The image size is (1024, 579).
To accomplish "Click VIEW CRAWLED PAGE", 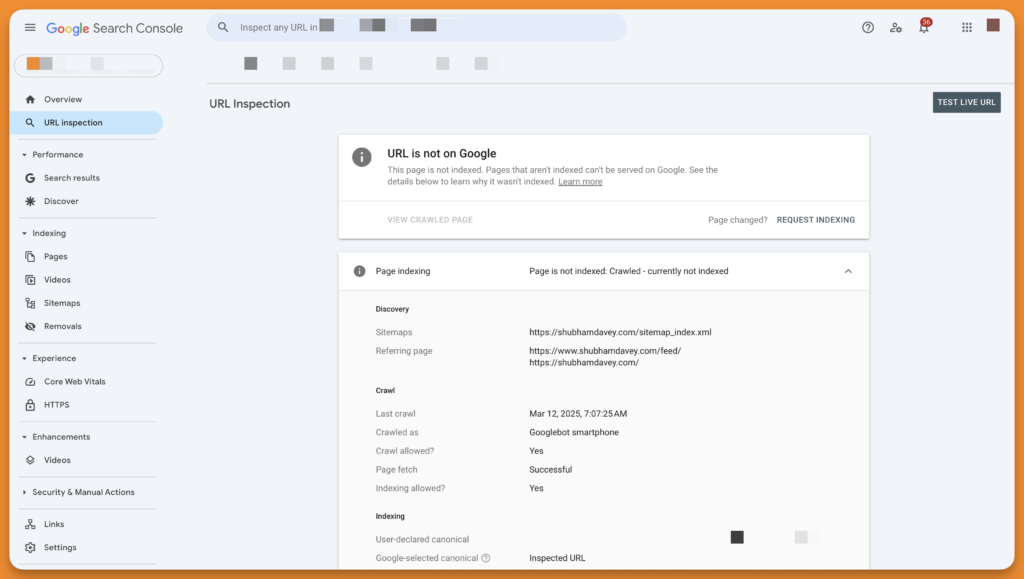I will coord(430,220).
